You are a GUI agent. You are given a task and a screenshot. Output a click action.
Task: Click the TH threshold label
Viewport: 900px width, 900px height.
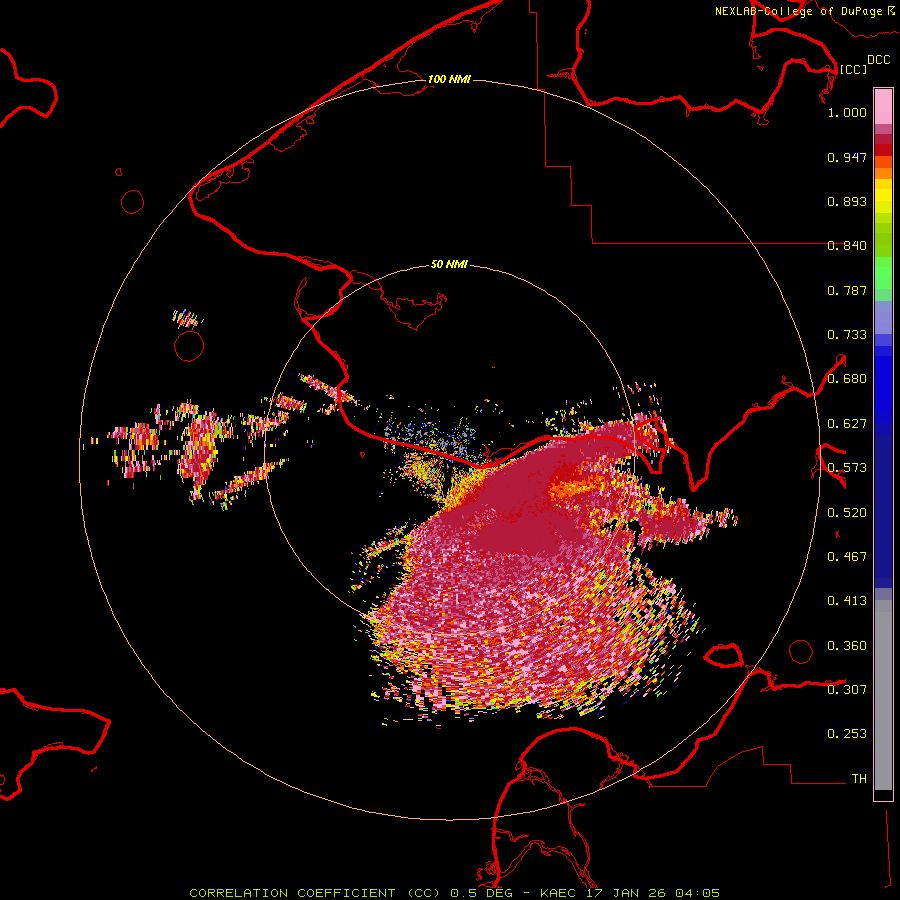pos(859,779)
